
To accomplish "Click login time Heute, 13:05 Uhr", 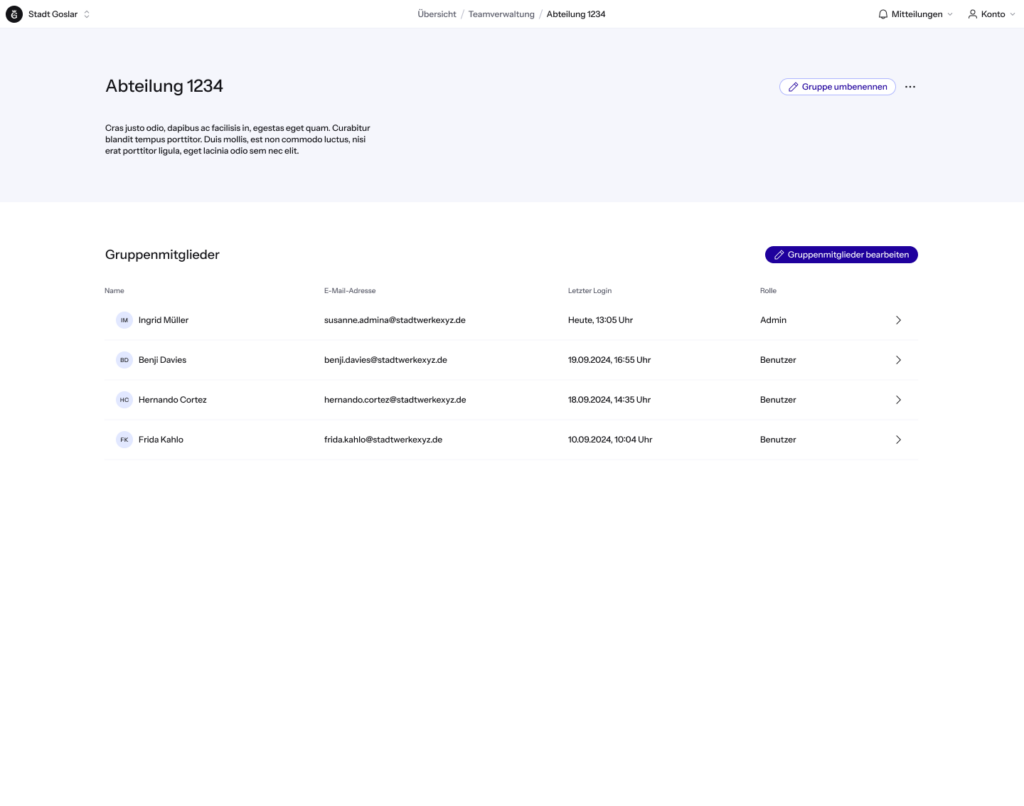I will pos(600,320).
